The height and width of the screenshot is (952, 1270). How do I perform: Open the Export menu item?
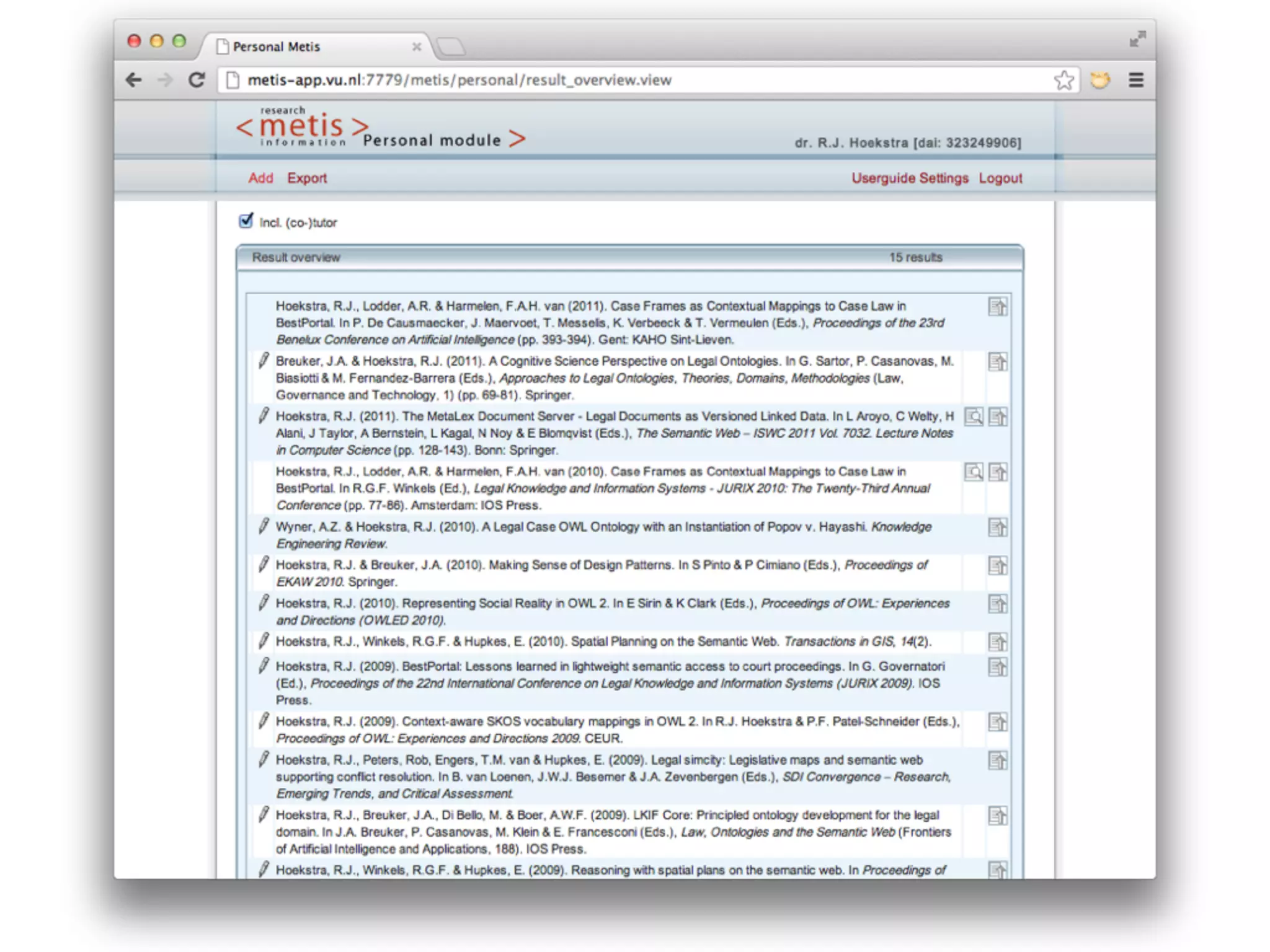(307, 178)
